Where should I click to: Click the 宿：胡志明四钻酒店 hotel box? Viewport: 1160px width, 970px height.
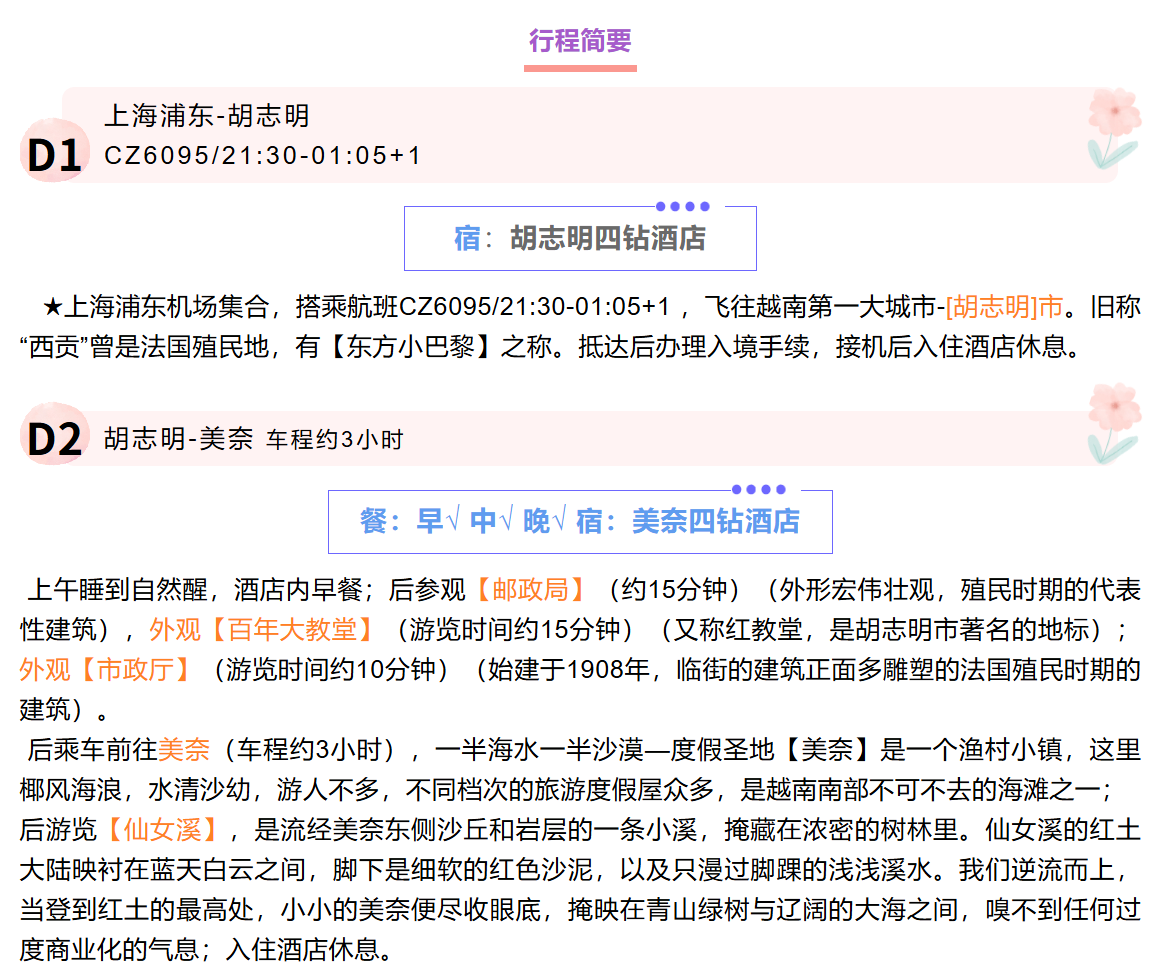(x=580, y=239)
